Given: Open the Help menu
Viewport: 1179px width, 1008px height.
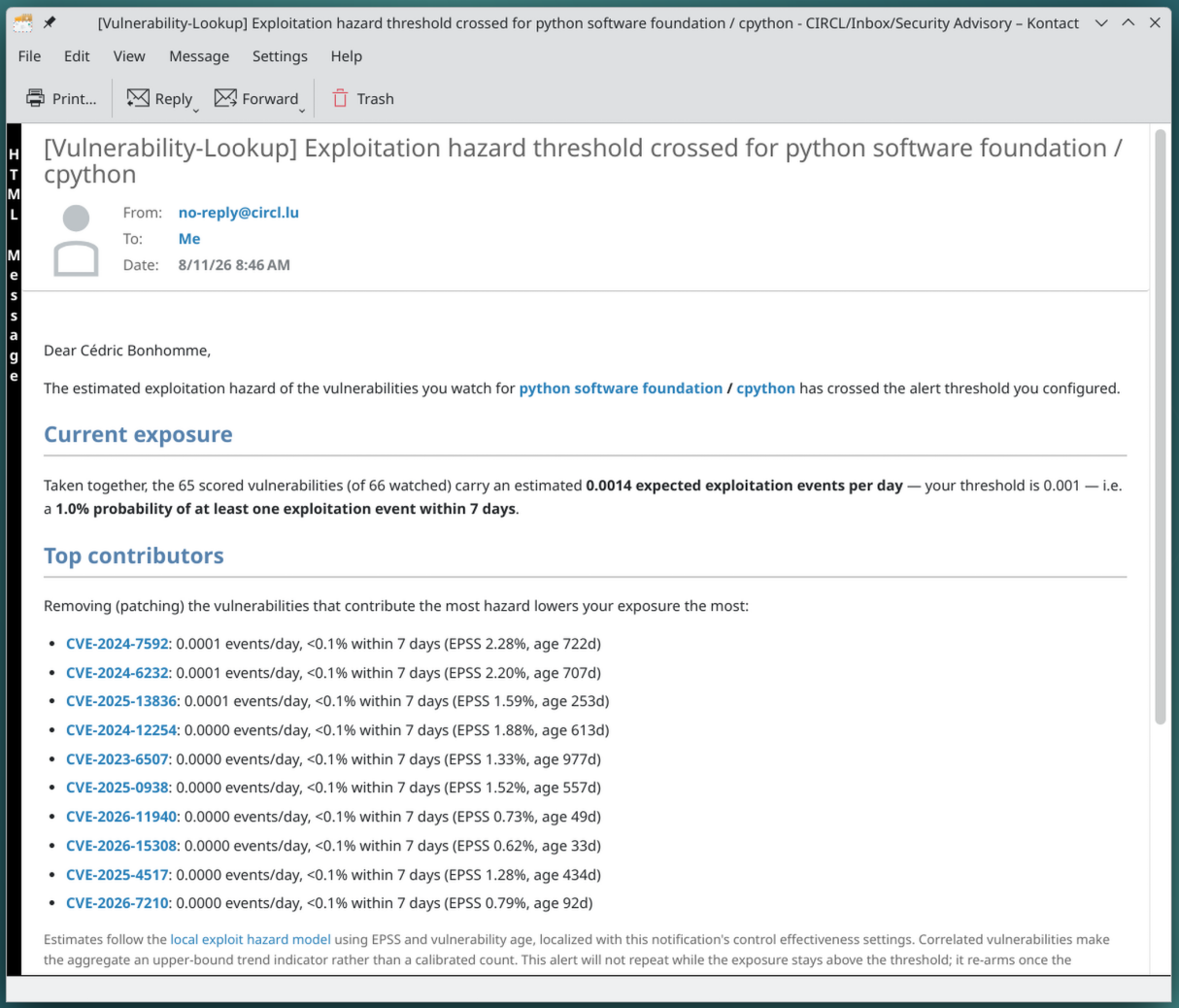Looking at the screenshot, I should (x=346, y=56).
